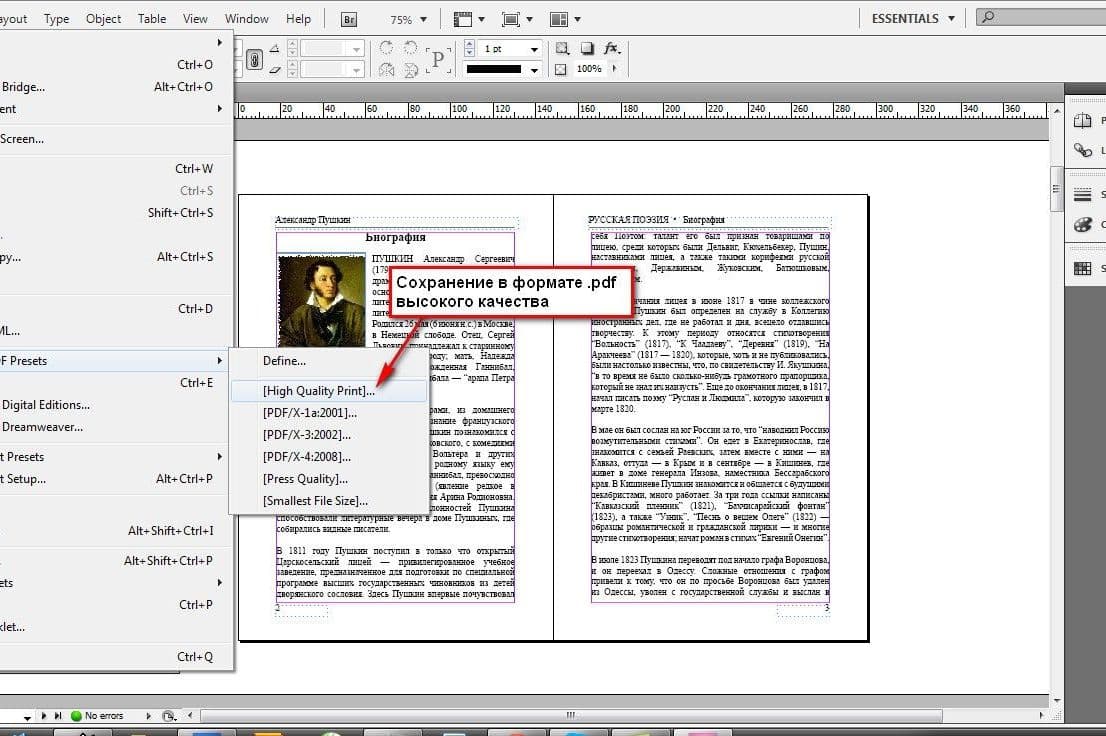Open the View menu

195,19
